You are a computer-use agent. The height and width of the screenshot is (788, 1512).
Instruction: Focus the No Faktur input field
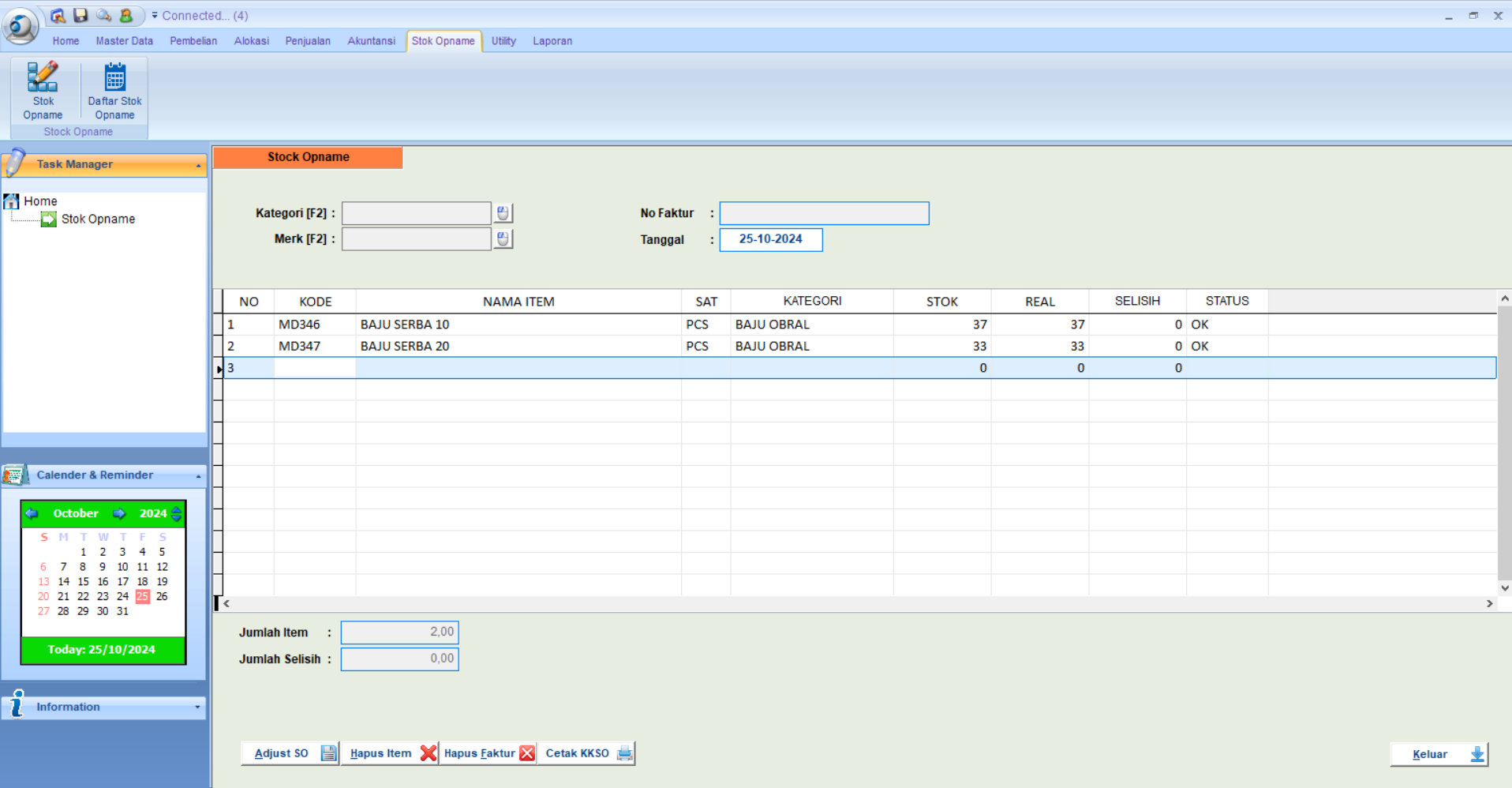click(x=824, y=213)
